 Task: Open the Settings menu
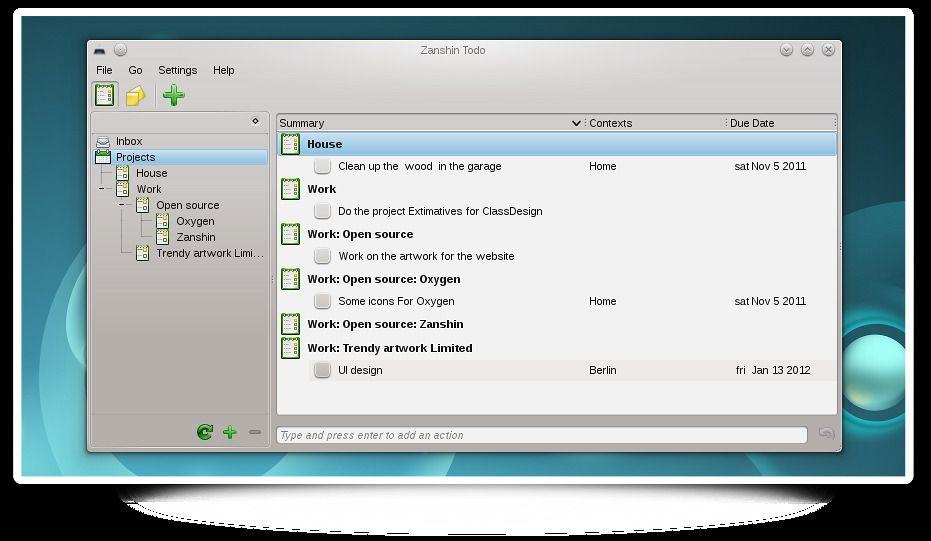point(178,70)
